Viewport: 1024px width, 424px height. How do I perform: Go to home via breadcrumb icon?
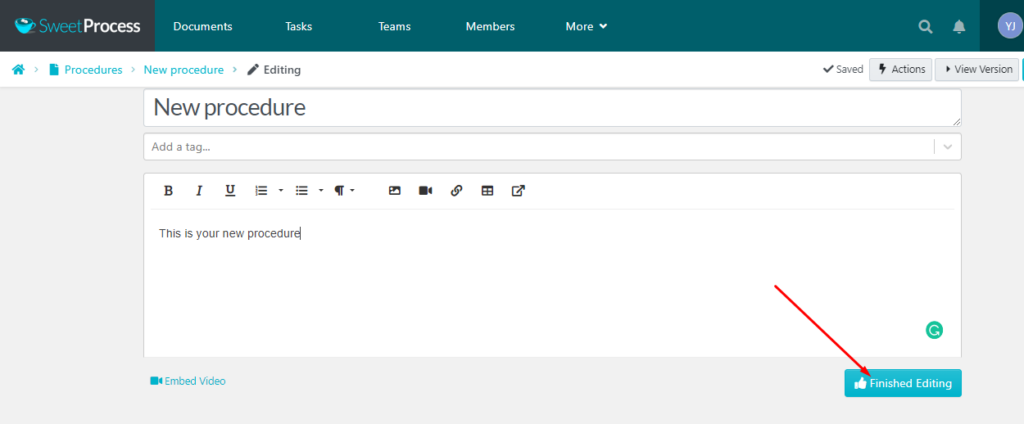(x=18, y=70)
